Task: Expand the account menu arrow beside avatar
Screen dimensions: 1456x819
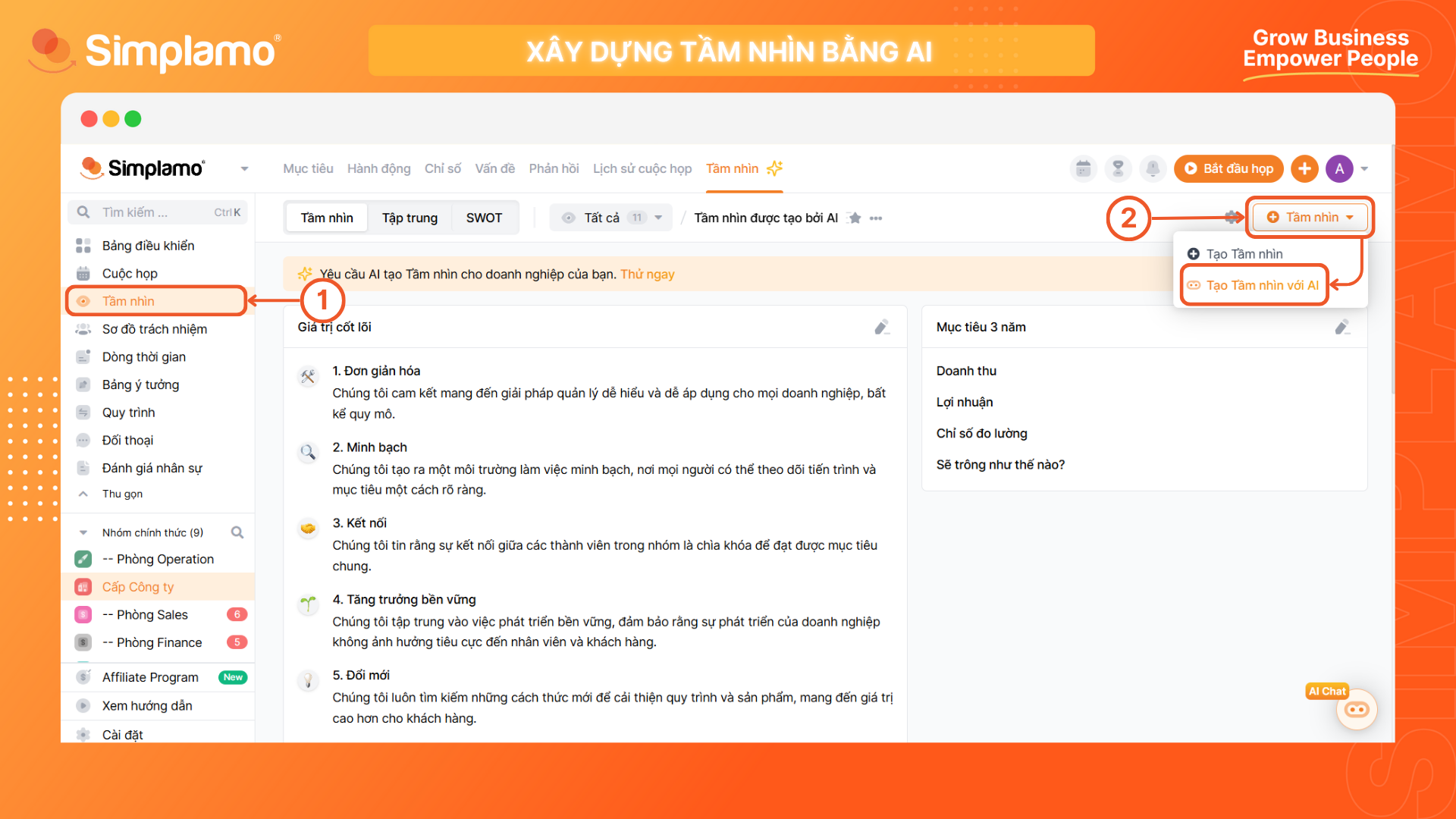Action: coord(1364,168)
